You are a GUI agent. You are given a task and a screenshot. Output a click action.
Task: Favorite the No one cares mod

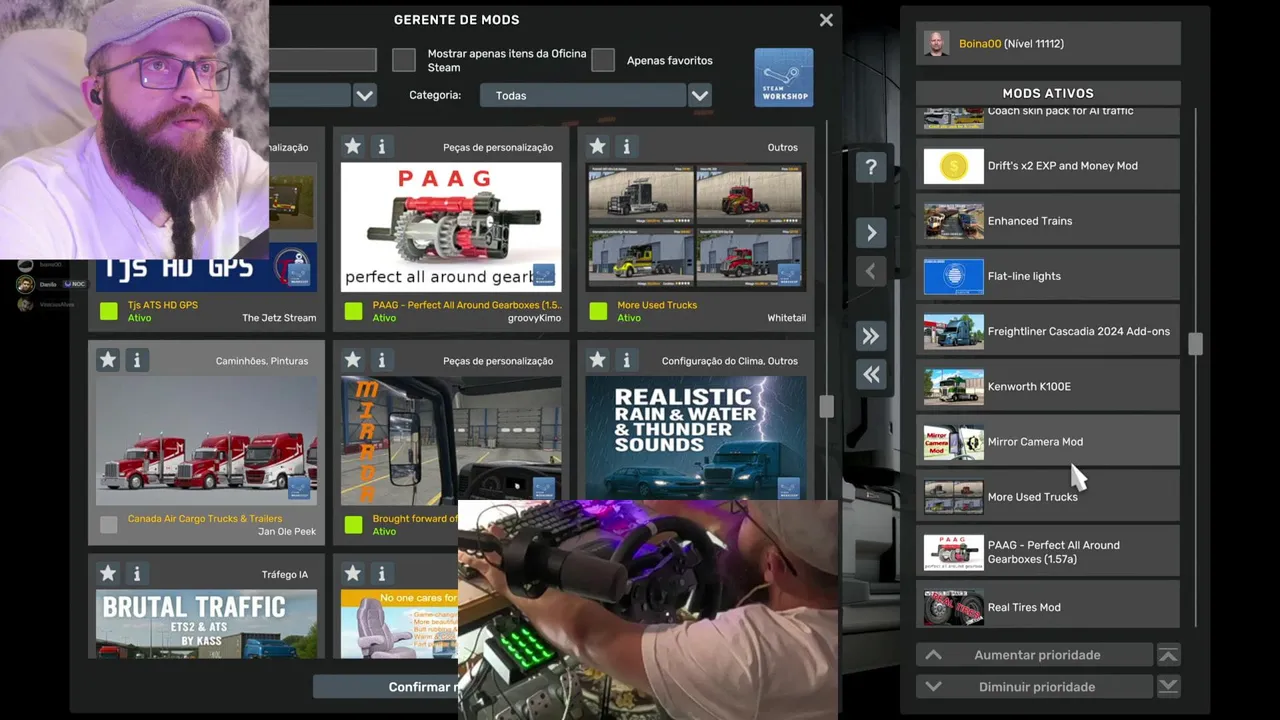point(353,574)
